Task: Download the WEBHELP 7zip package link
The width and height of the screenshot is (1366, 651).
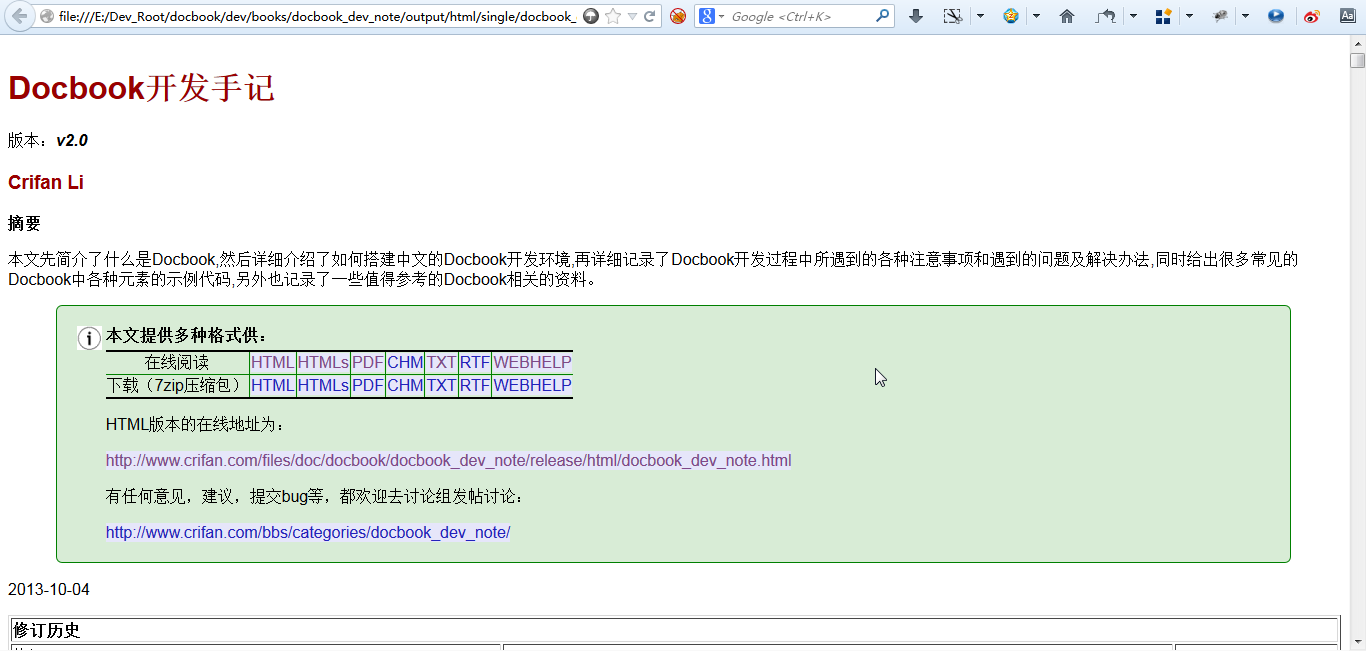Action: click(x=532, y=385)
